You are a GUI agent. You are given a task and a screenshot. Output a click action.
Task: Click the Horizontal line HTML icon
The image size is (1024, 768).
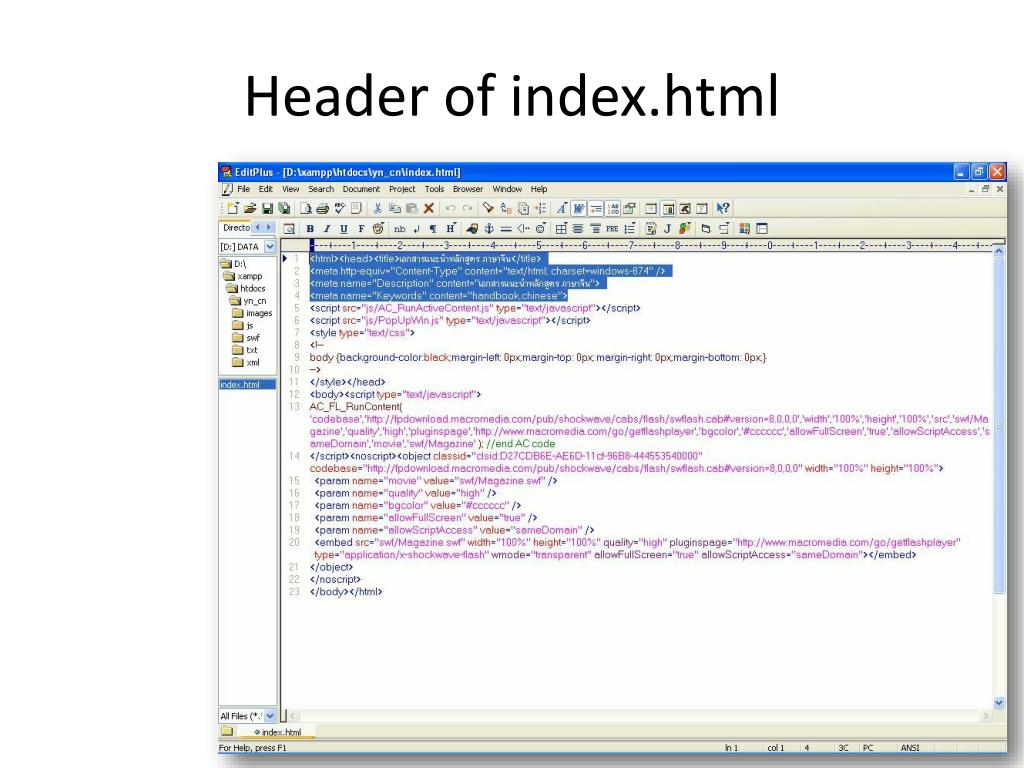click(x=505, y=229)
